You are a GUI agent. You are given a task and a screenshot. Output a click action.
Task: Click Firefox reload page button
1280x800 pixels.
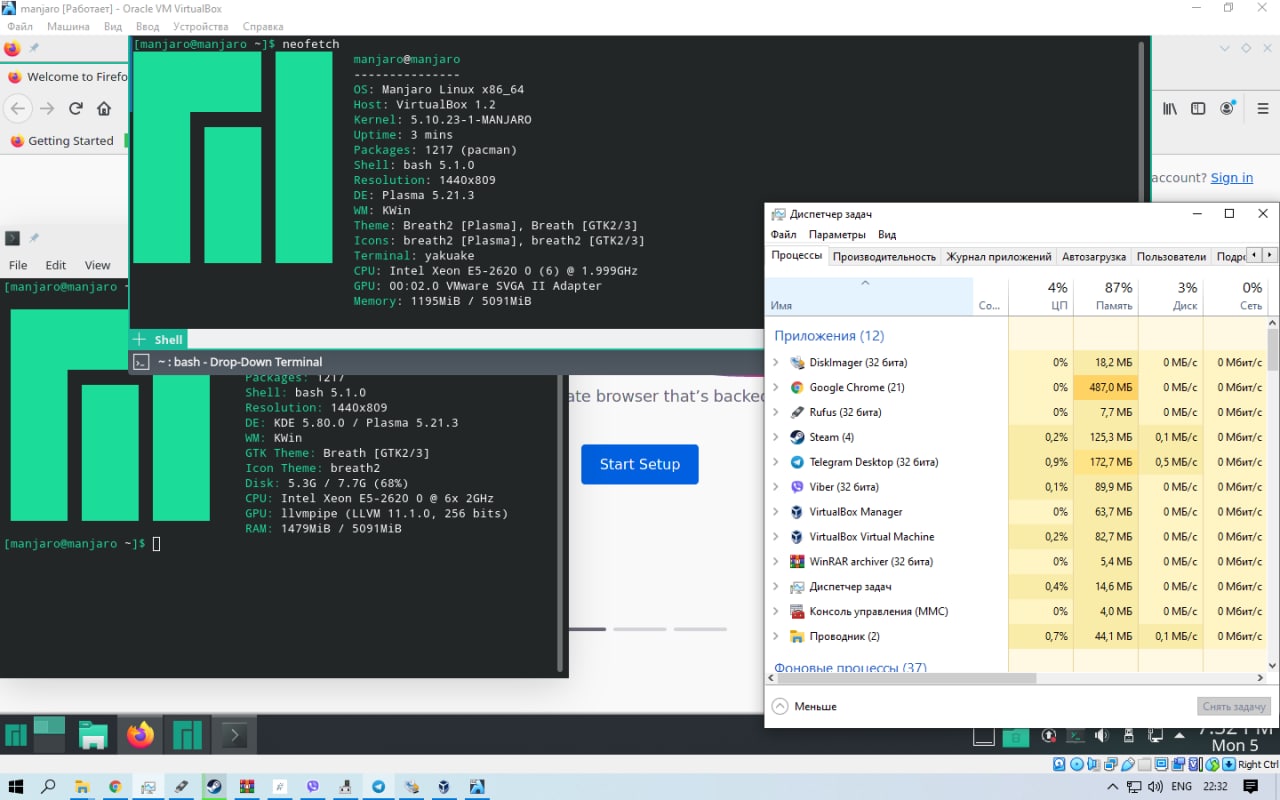(75, 108)
